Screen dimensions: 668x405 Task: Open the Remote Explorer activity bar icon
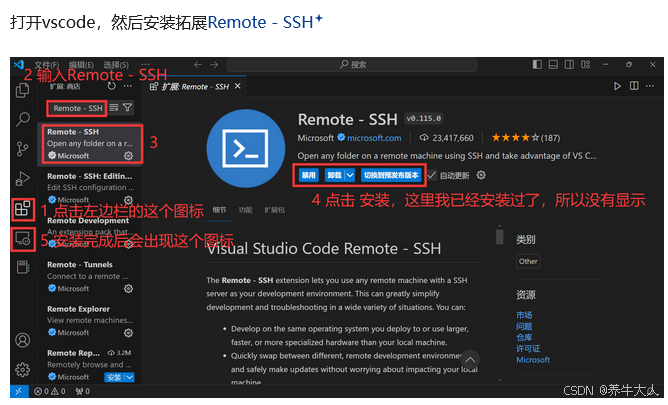pos(23,239)
